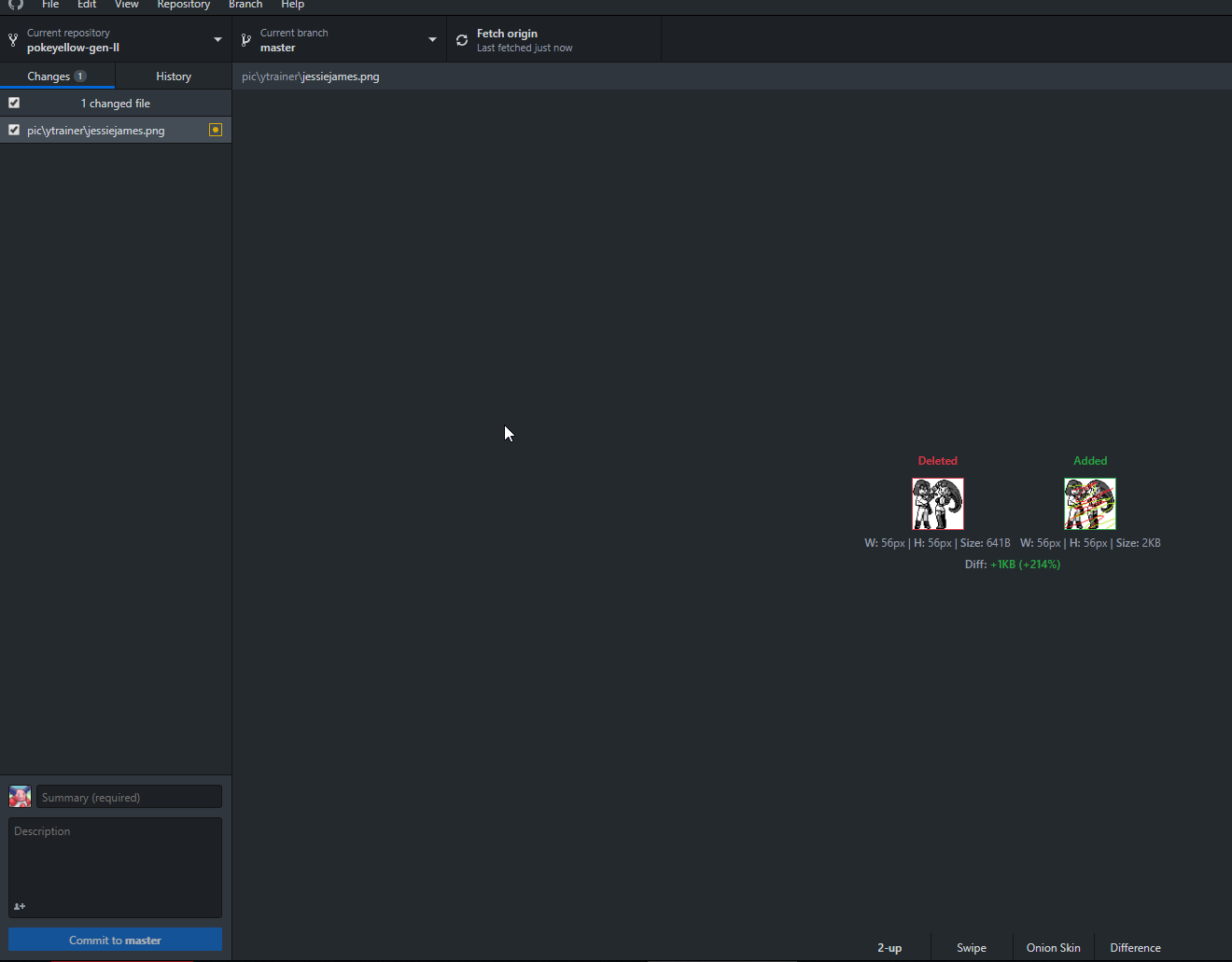Viewport: 1232px width, 962px height.
Task: Uncheck the jessiejames.png file checkbox
Action: click(x=14, y=130)
